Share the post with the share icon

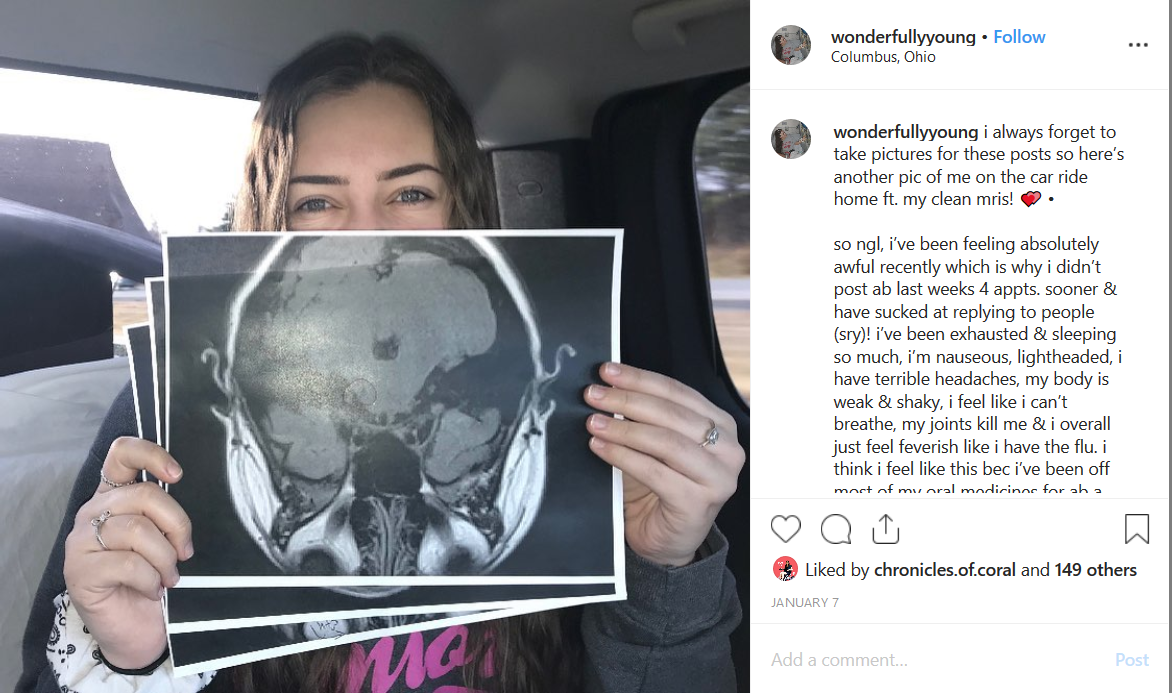coord(886,529)
